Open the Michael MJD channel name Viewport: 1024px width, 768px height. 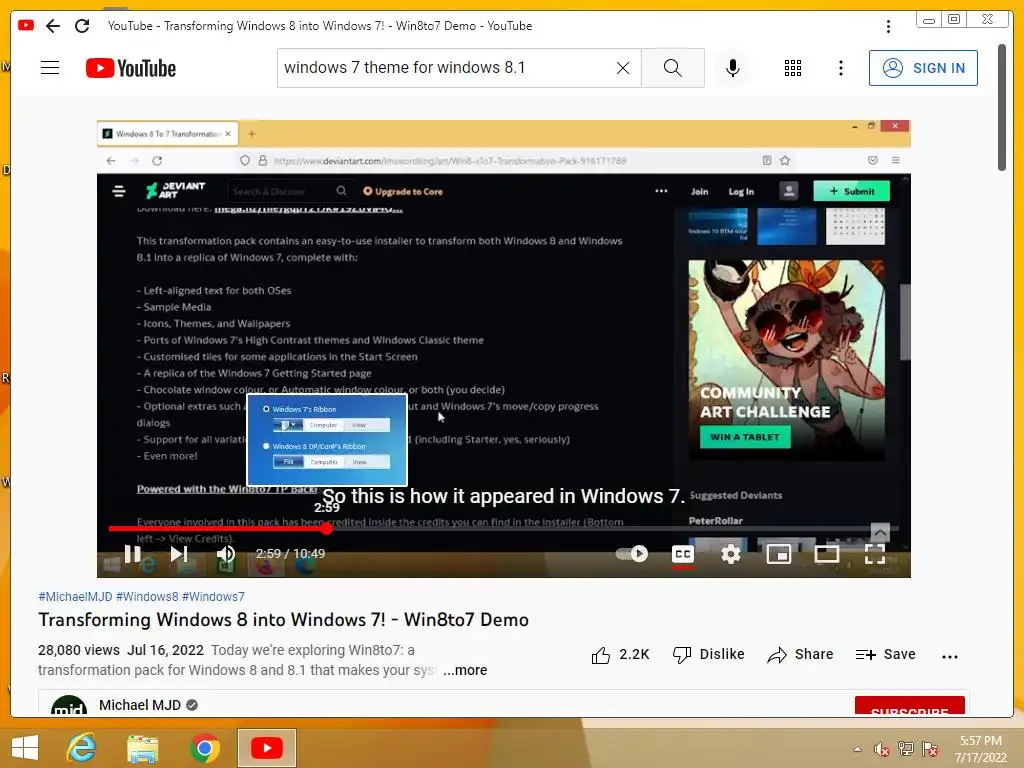(140, 705)
